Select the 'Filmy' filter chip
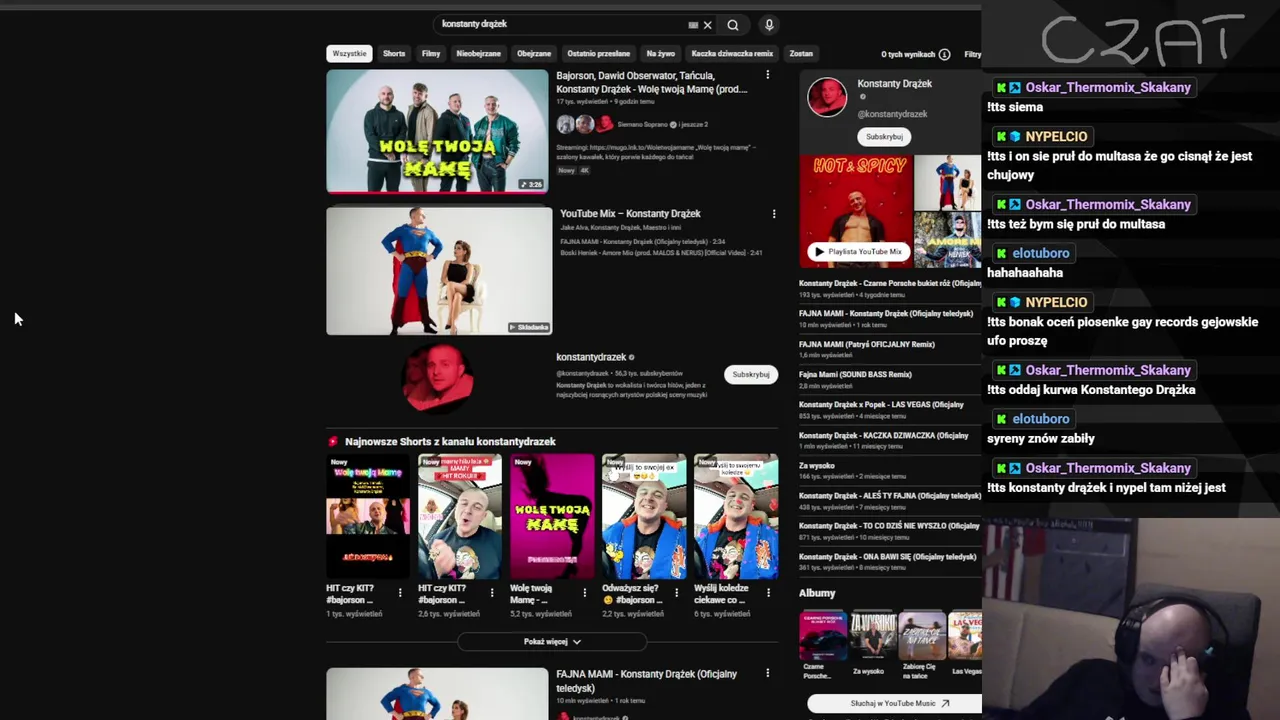This screenshot has height=720, width=1280. [x=431, y=54]
